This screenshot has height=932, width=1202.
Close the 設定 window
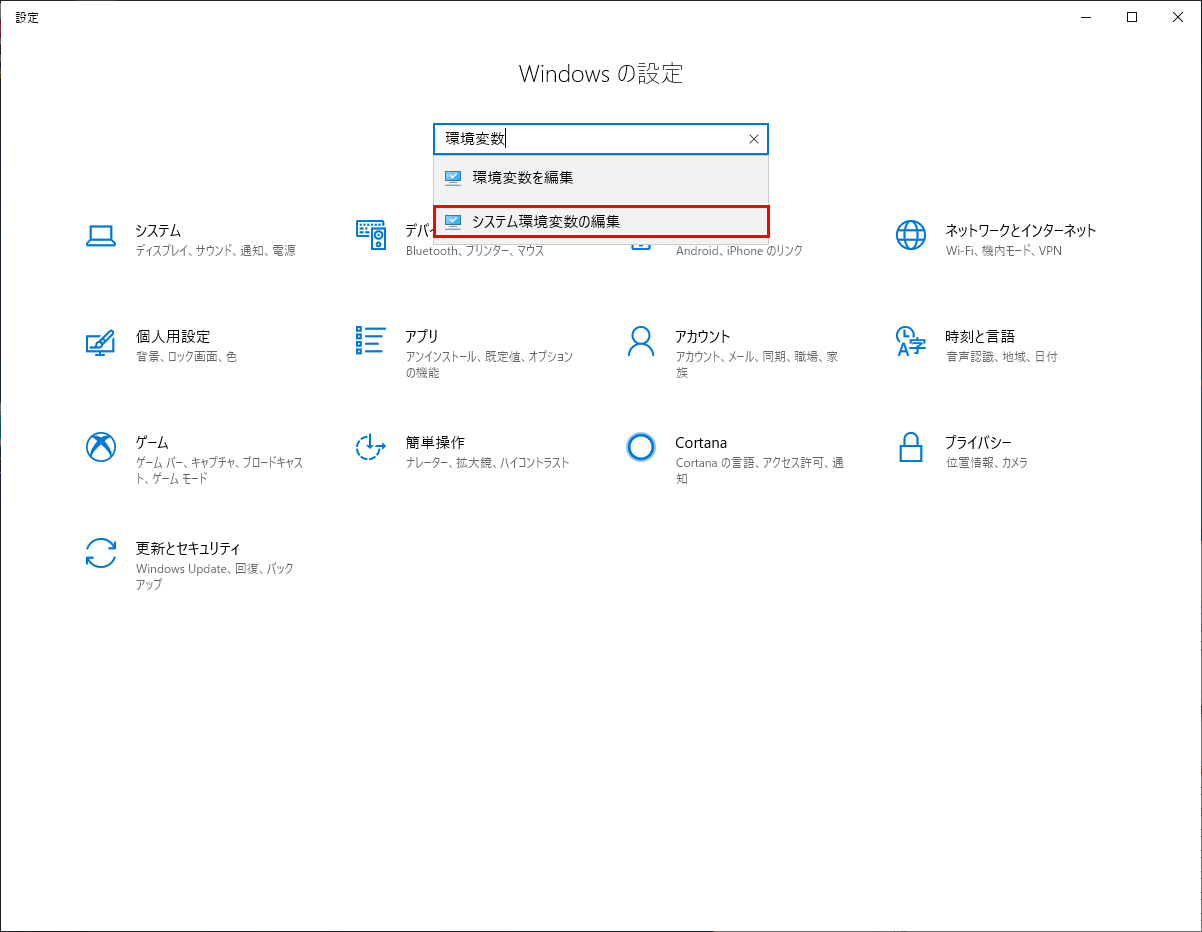coord(1178,17)
